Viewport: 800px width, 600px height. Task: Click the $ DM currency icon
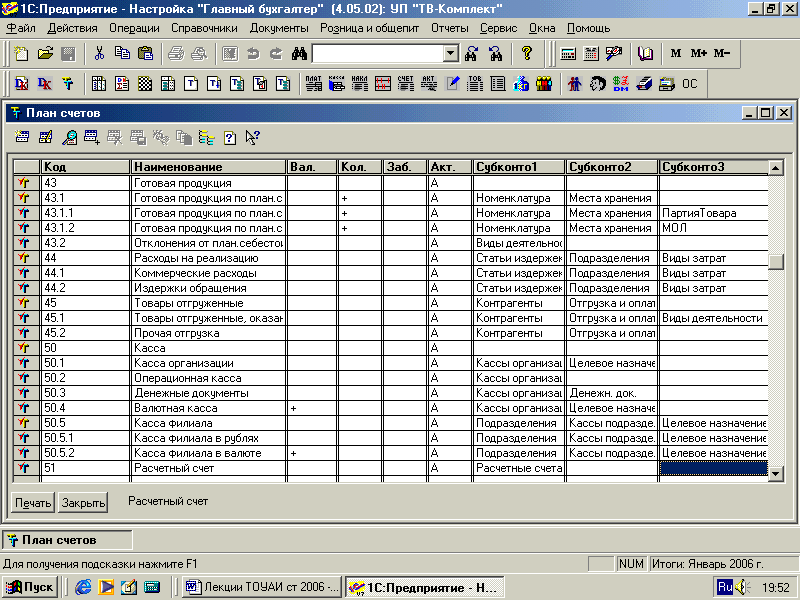pyautogui.click(x=621, y=84)
